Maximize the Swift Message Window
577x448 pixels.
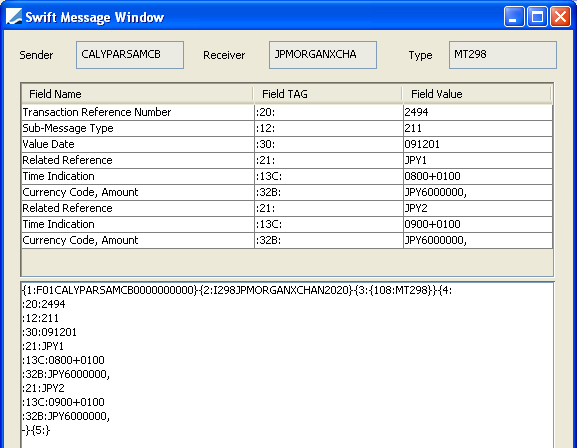(537, 17)
